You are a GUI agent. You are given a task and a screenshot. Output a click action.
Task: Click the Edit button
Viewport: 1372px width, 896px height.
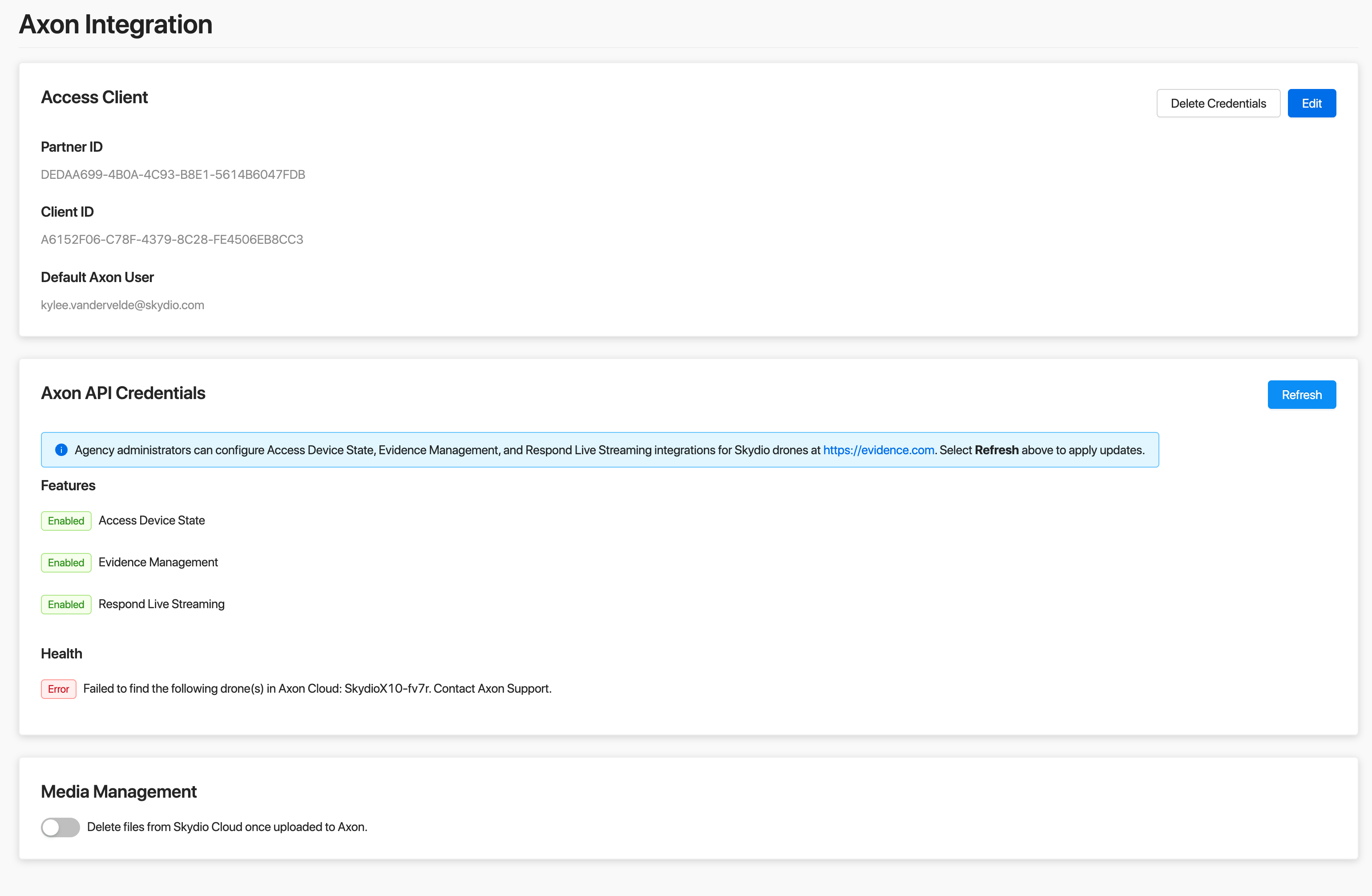(x=1311, y=103)
